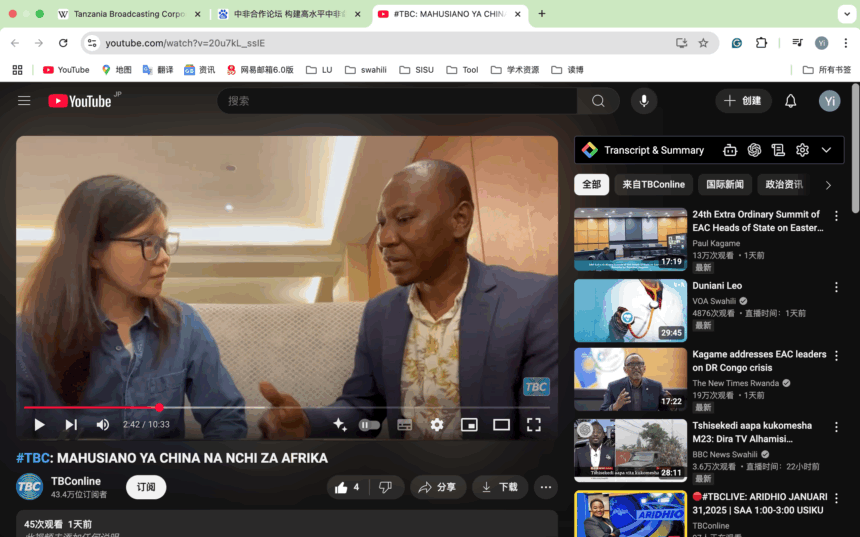The height and width of the screenshot is (537, 860).
Task: Open the browser extensions puzzle icon
Action: (x=761, y=43)
